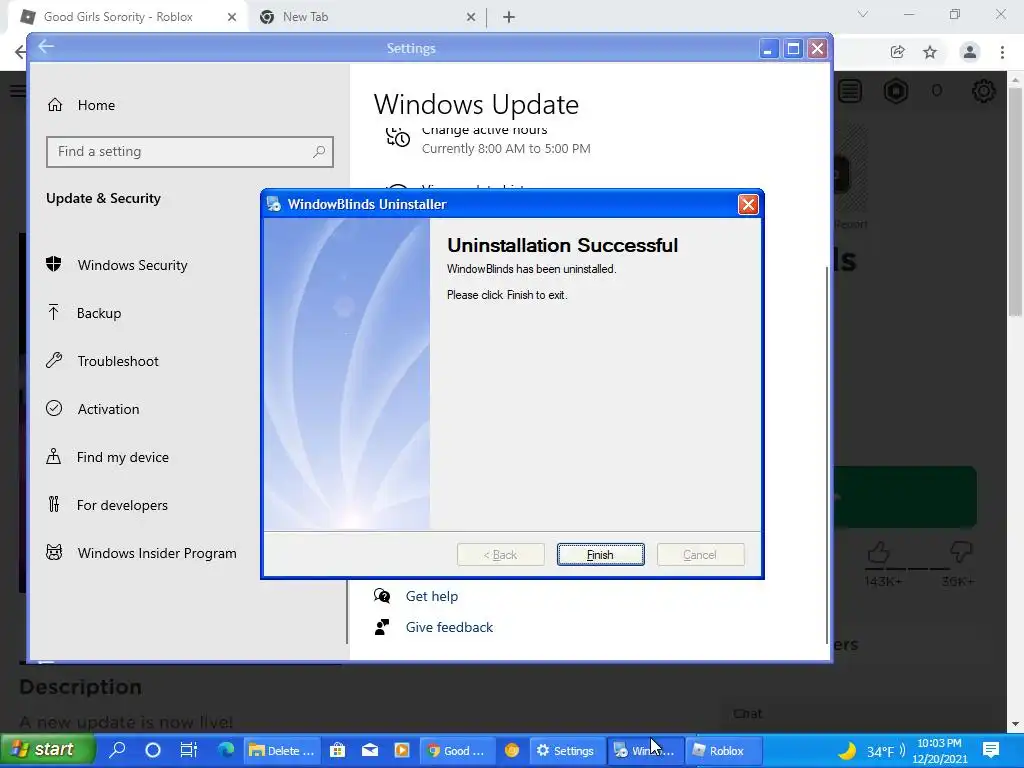Screen dimensions: 1024x768
Task: Click the Windows Security shield icon
Action: pyautogui.click(x=54, y=264)
